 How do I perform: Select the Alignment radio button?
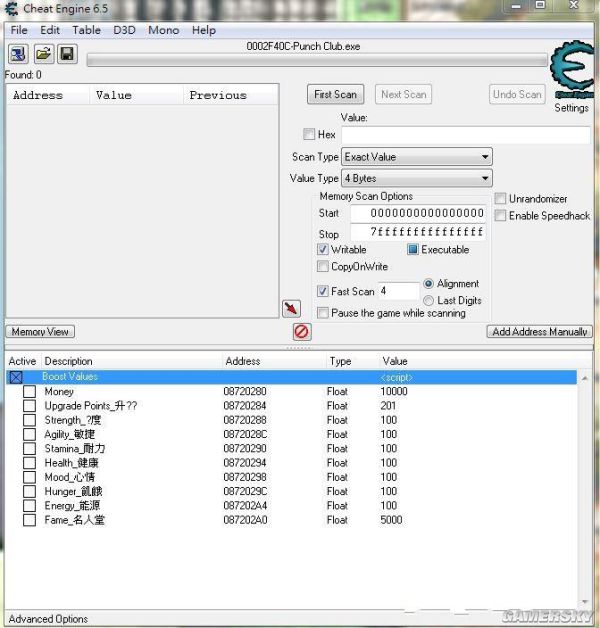[428, 284]
